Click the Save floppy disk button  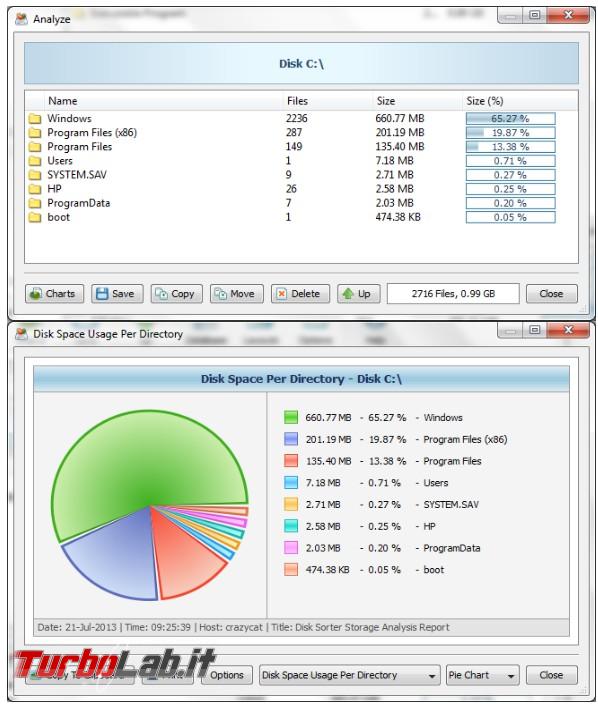point(117,294)
